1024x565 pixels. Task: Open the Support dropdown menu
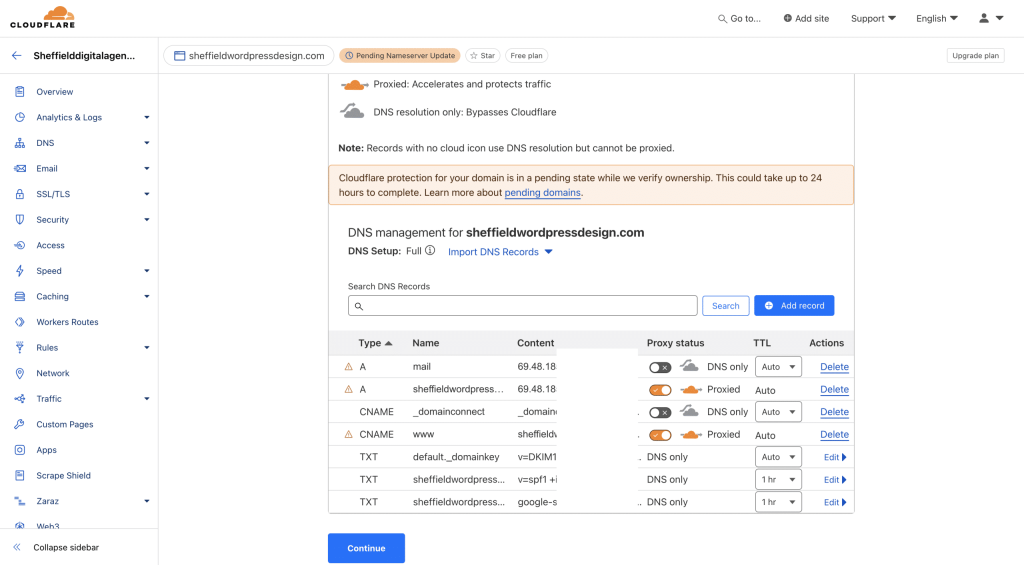pyautogui.click(x=873, y=18)
